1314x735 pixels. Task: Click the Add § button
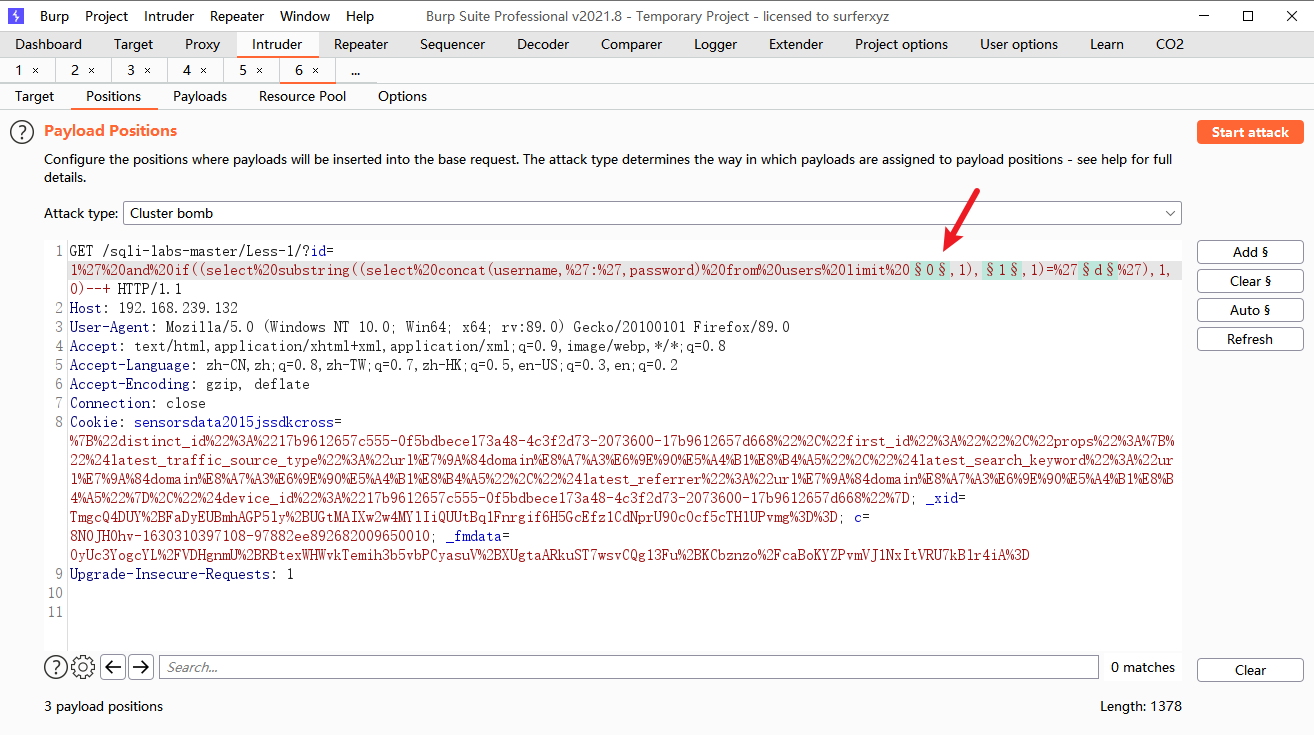[x=1250, y=252]
